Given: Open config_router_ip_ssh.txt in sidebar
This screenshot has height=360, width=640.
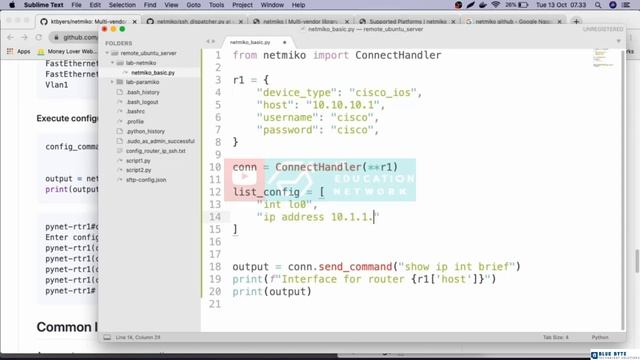Looking at the screenshot, I should [x=156, y=151].
